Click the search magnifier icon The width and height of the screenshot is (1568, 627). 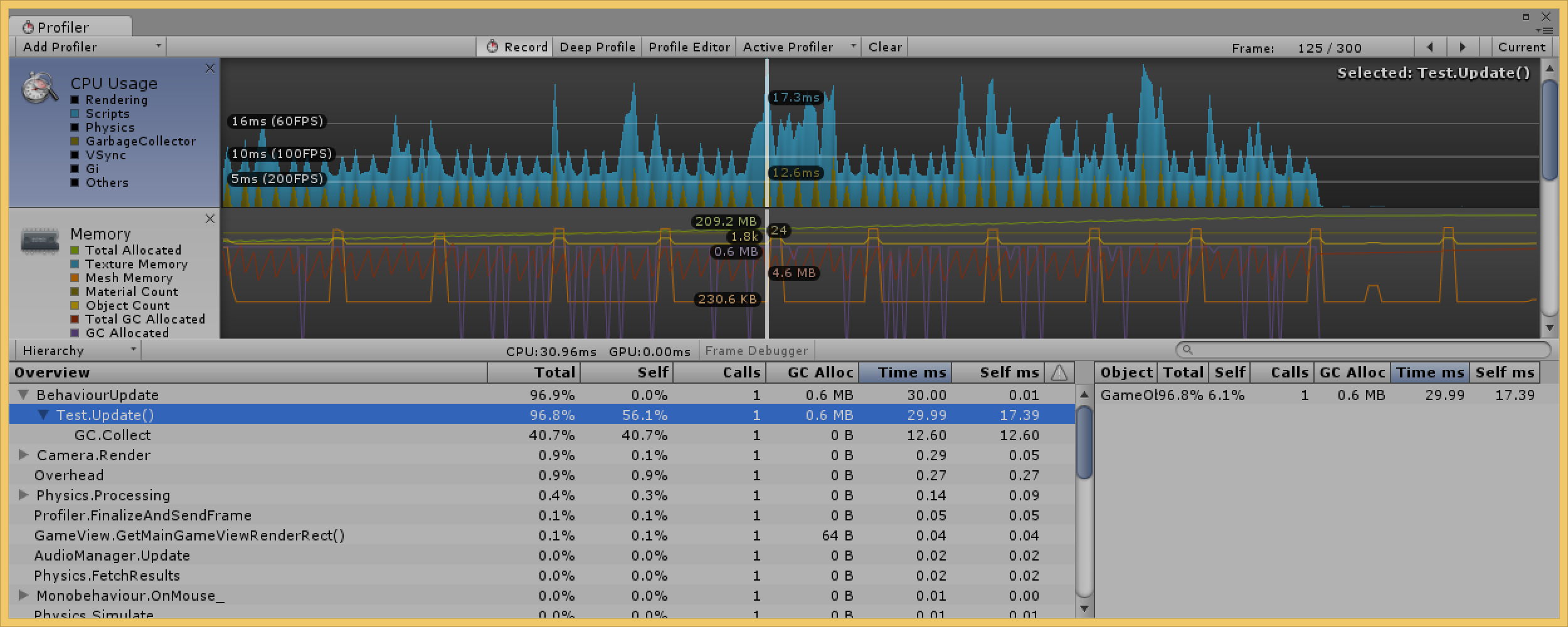coord(1187,350)
